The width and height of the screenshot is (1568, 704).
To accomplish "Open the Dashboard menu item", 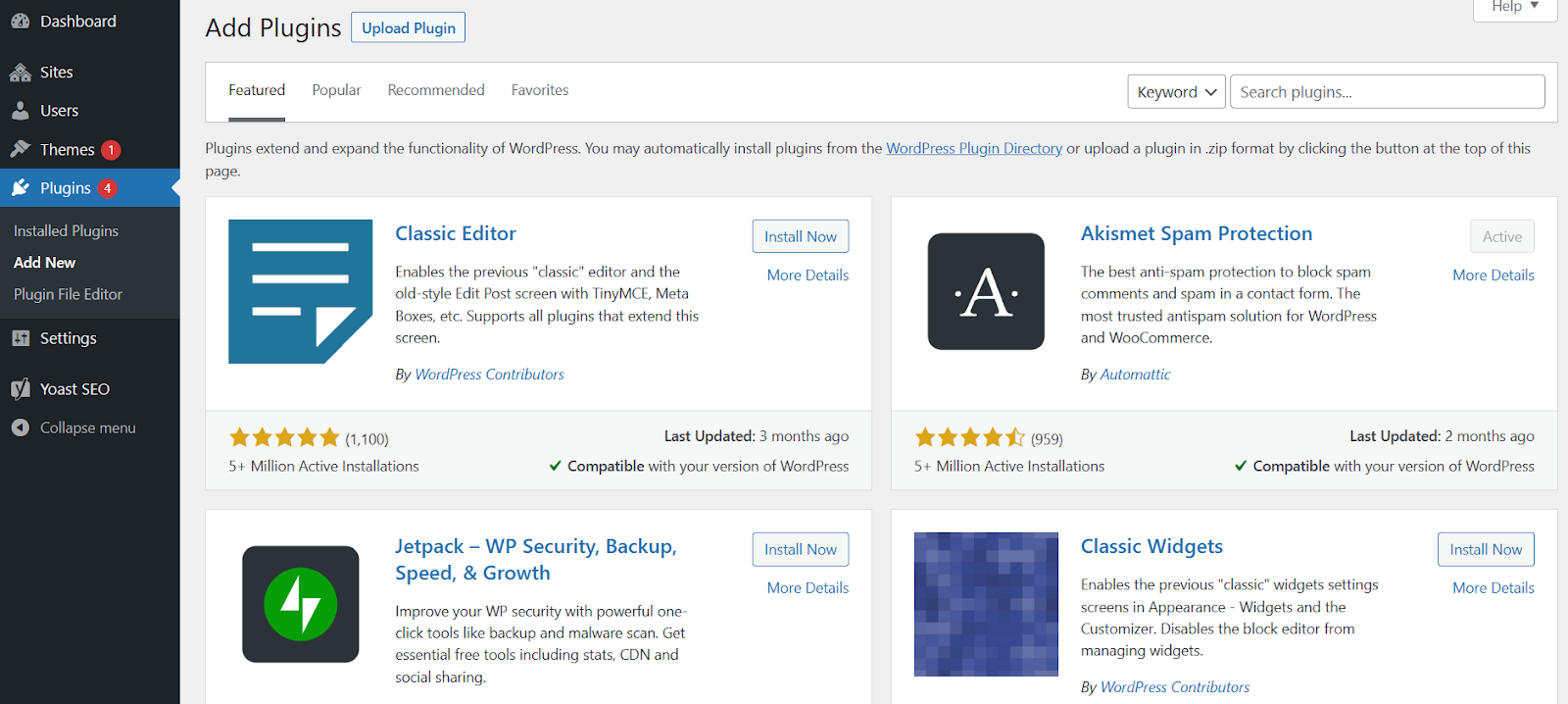I will [x=90, y=22].
